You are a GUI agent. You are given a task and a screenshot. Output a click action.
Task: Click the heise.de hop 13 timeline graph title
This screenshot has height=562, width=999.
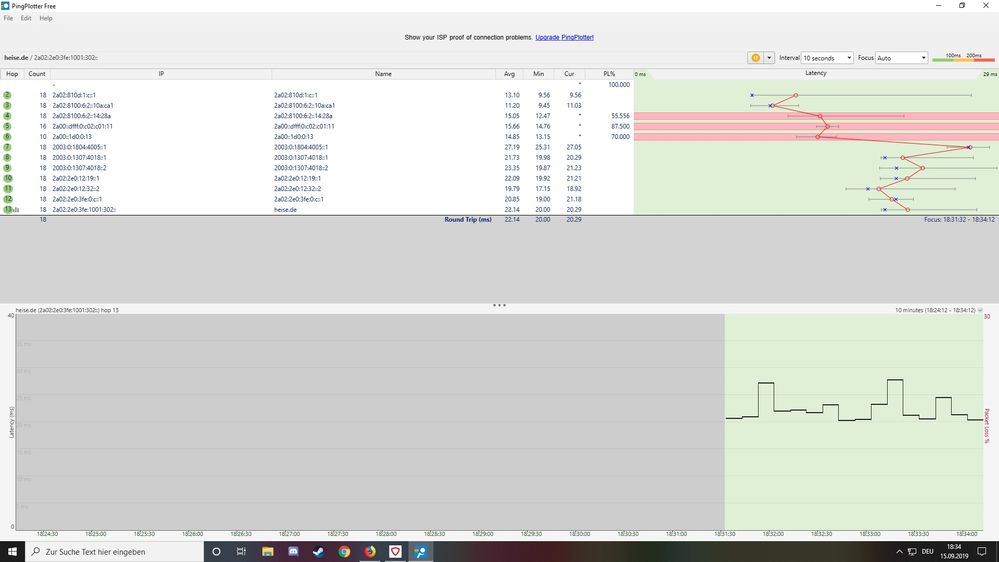tap(67, 310)
